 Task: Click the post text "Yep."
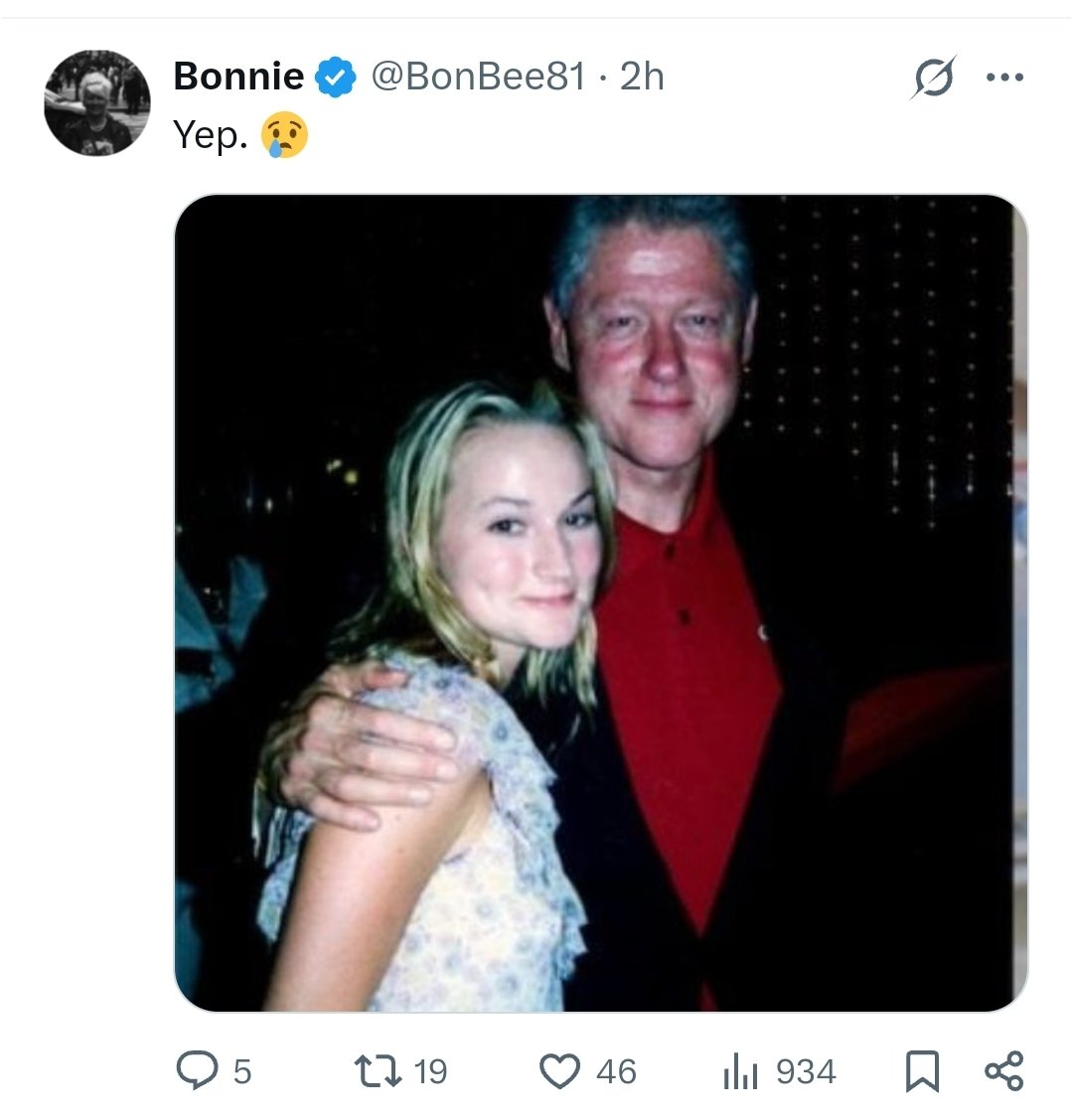211,135
